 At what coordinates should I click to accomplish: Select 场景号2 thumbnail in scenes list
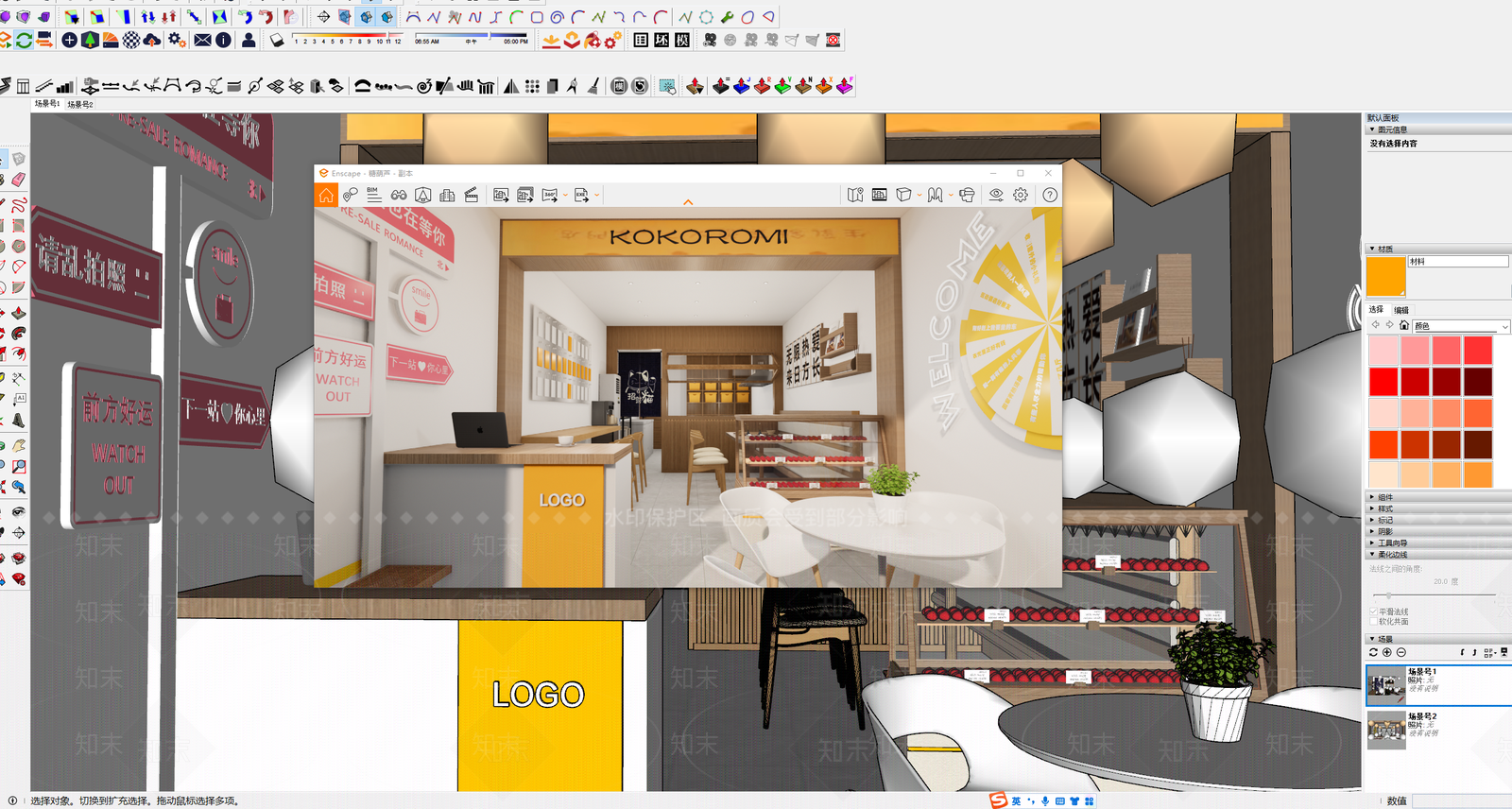(x=1386, y=731)
